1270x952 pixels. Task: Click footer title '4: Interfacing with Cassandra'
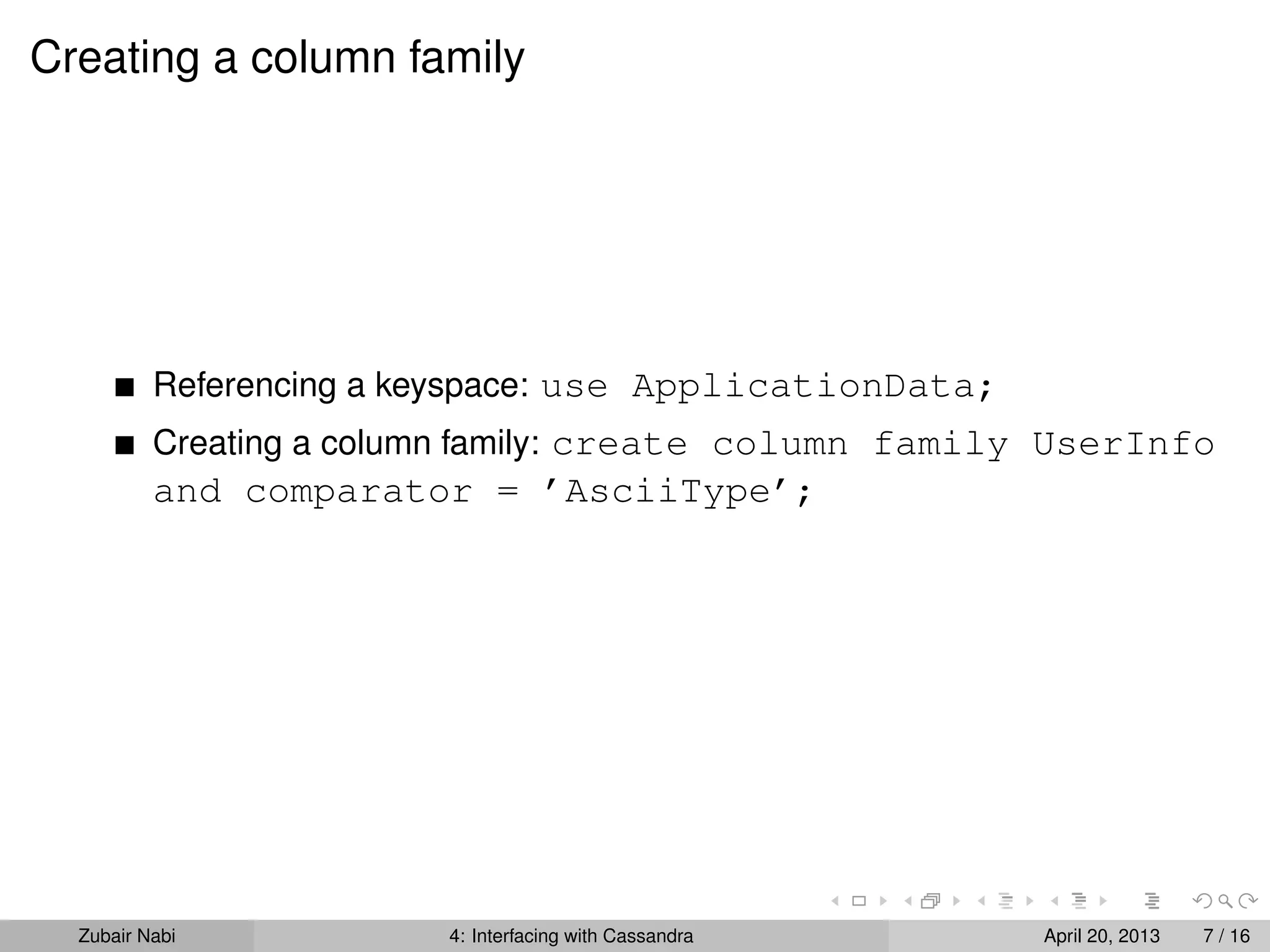tap(571, 936)
